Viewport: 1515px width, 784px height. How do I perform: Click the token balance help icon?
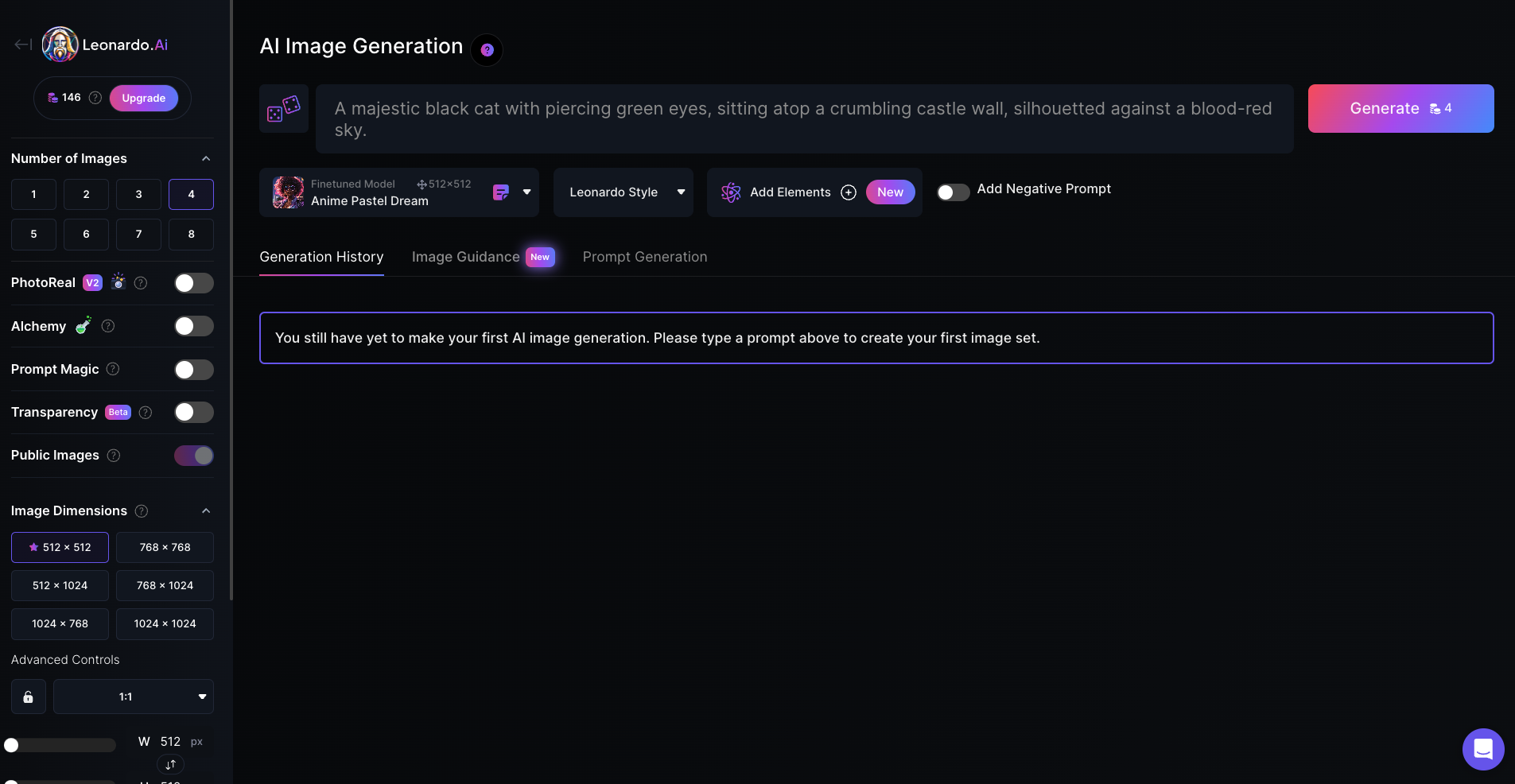coord(95,98)
